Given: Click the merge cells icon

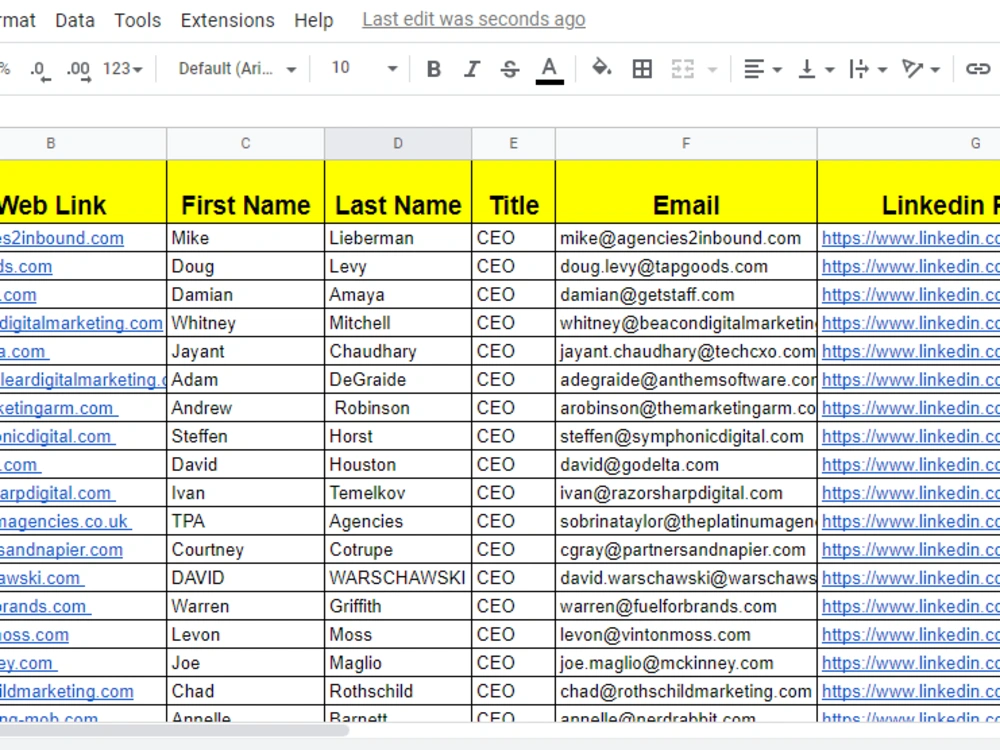Looking at the screenshot, I should click(682, 68).
